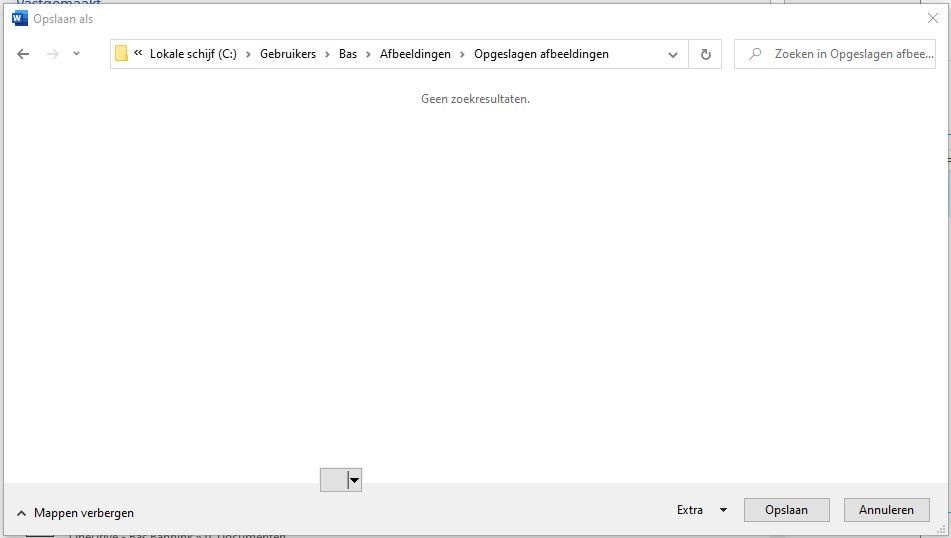
Task: Click the Zoeken in Opgeslagen afbeeldingen search field
Action: point(835,54)
